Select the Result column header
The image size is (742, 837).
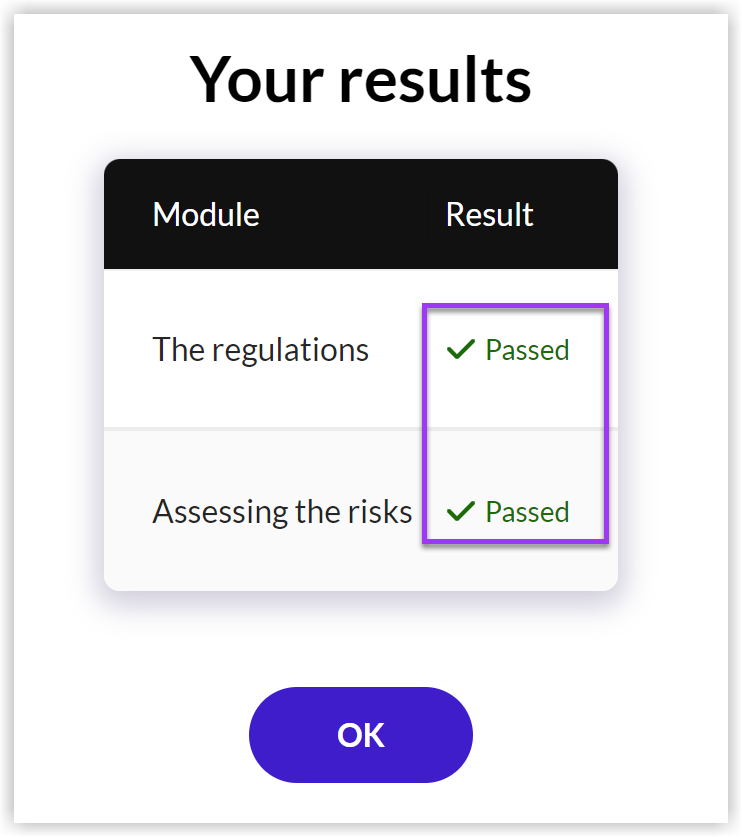tap(489, 215)
